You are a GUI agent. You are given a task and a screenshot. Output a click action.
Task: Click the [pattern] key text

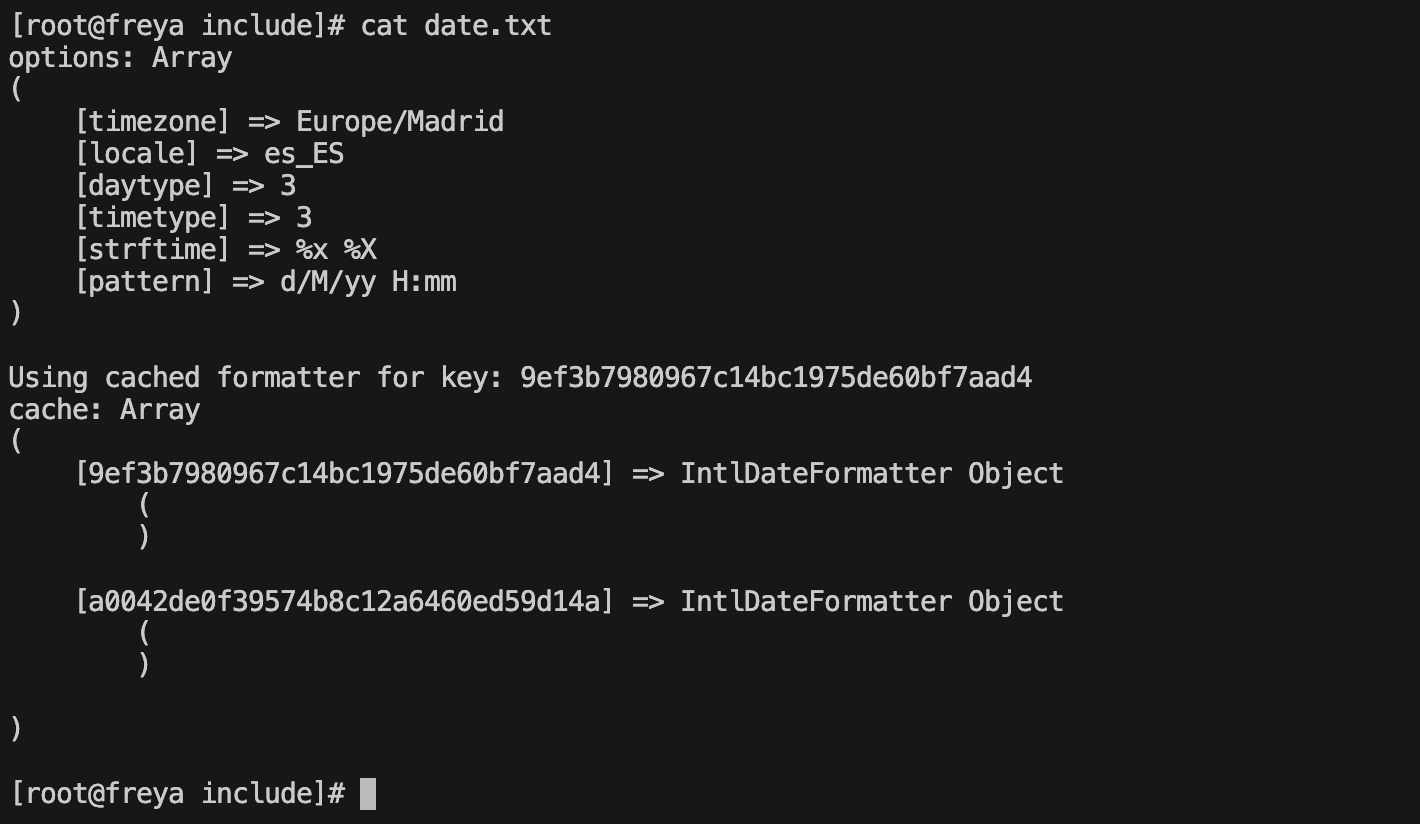[x=145, y=282]
